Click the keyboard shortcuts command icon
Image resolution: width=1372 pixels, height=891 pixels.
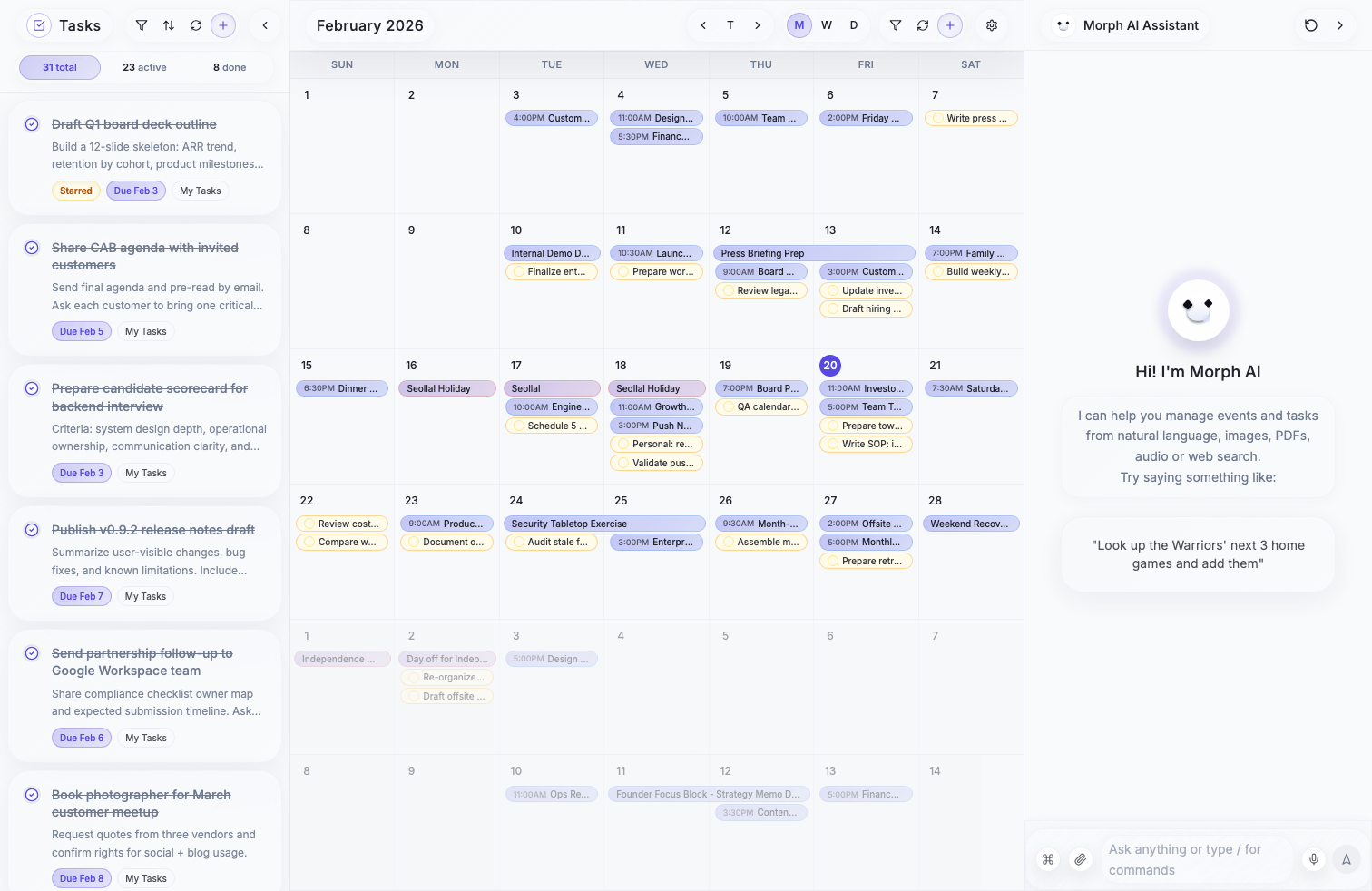[1048, 859]
